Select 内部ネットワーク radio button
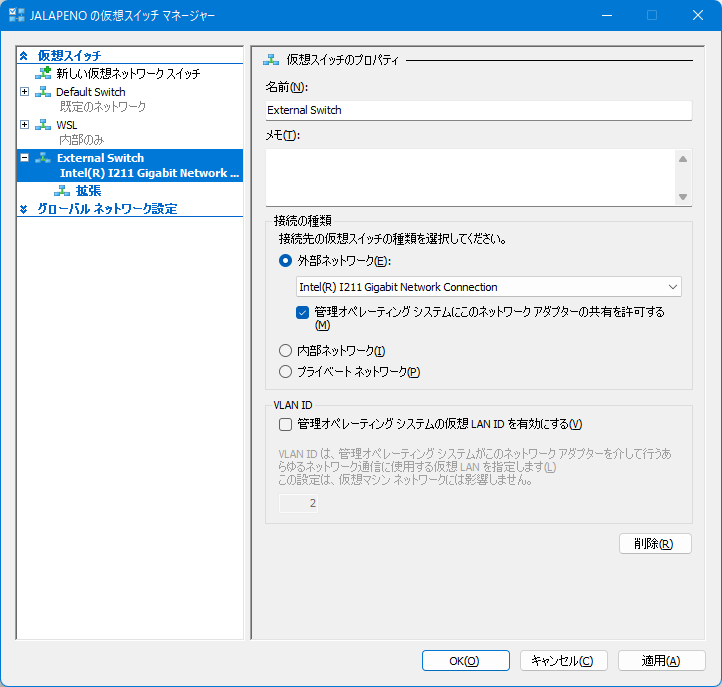 pyautogui.click(x=285, y=350)
